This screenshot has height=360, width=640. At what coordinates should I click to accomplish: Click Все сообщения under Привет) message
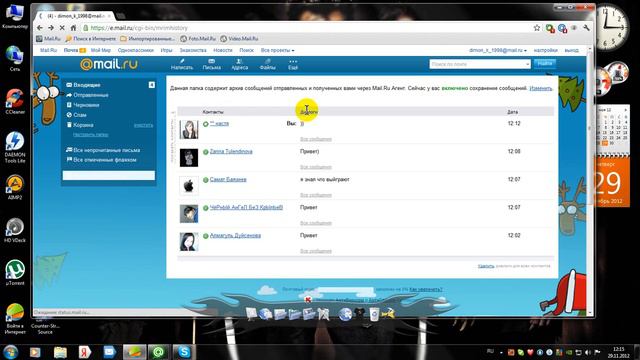point(316,167)
